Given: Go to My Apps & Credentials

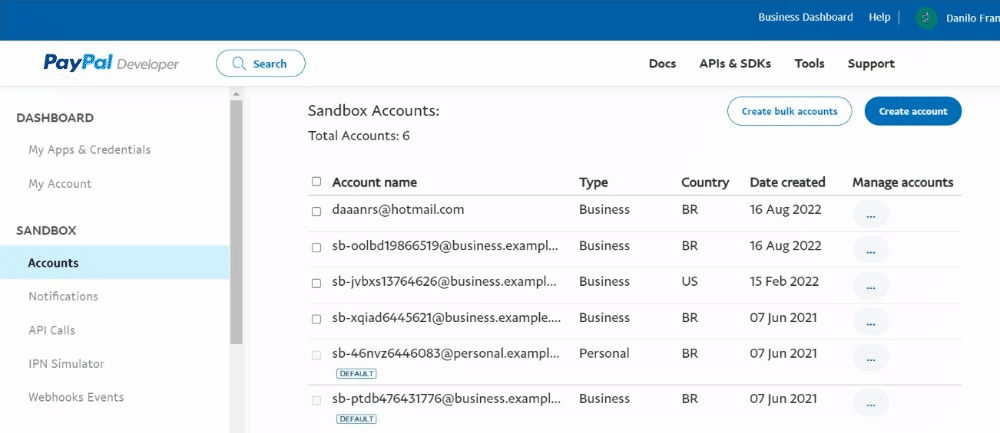Looking at the screenshot, I should point(89,150).
